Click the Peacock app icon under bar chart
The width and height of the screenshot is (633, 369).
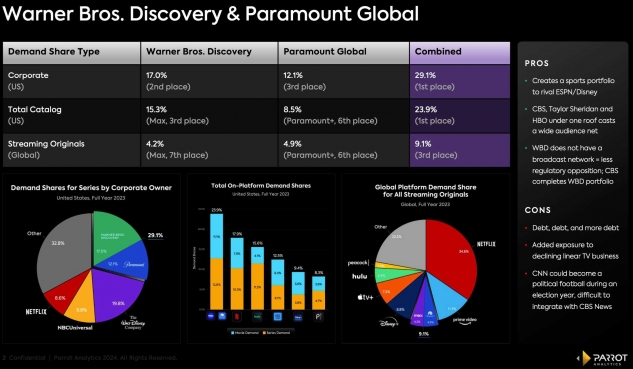tap(319, 317)
